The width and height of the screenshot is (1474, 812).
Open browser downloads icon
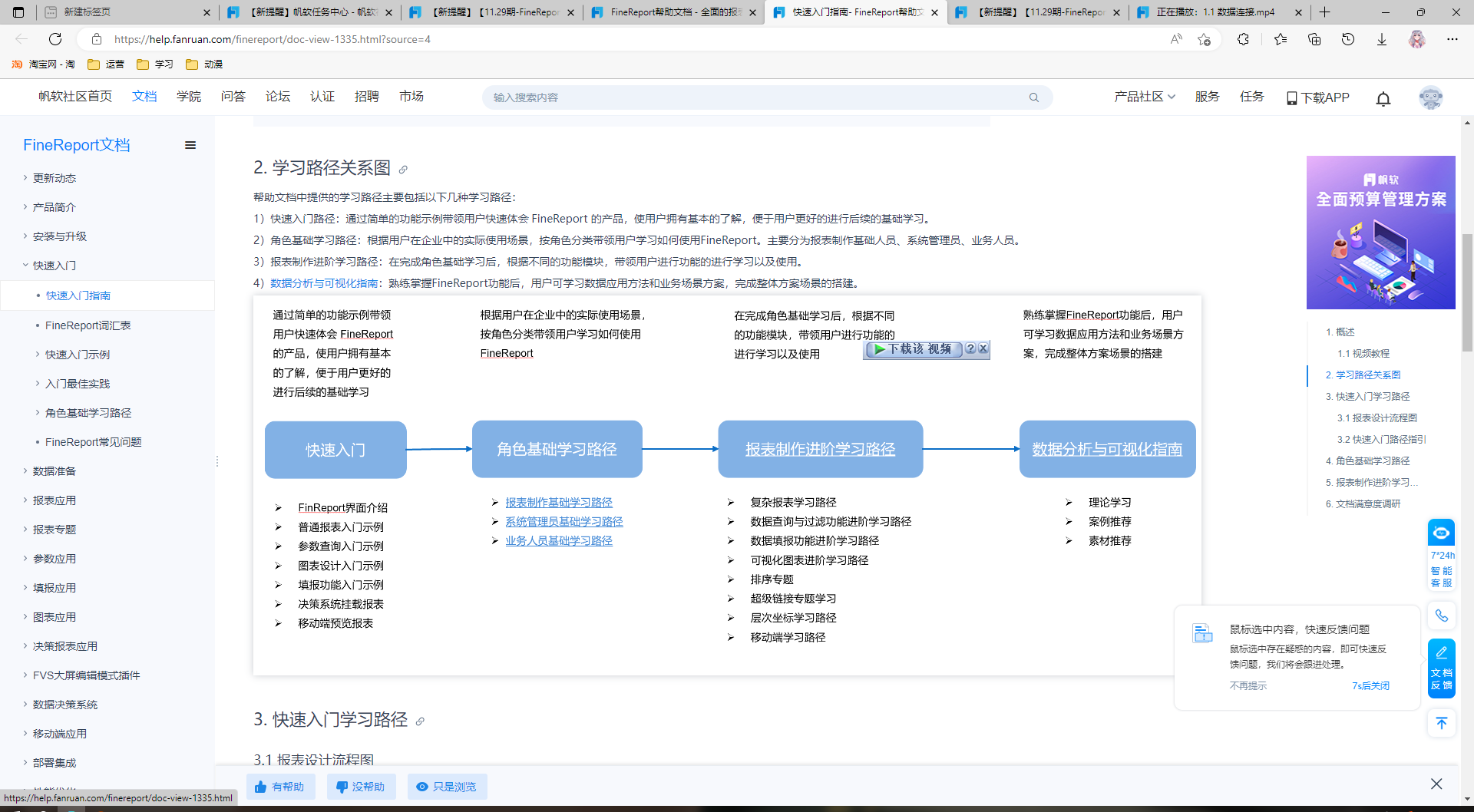click(1382, 39)
